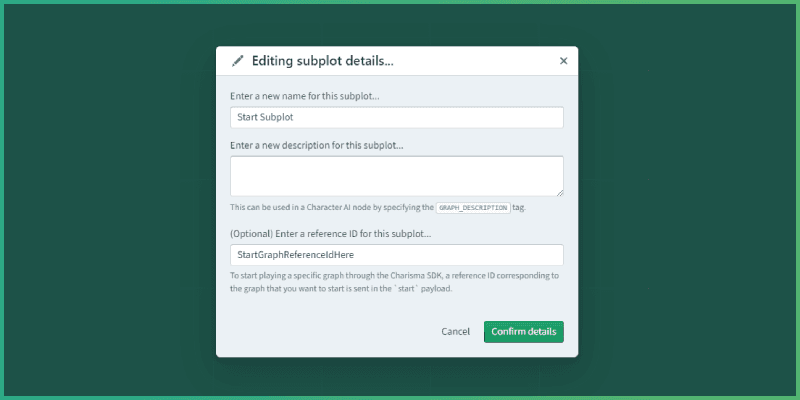Close the subplot details dialog with X
Screen dimensions: 800x400
[x=563, y=61]
